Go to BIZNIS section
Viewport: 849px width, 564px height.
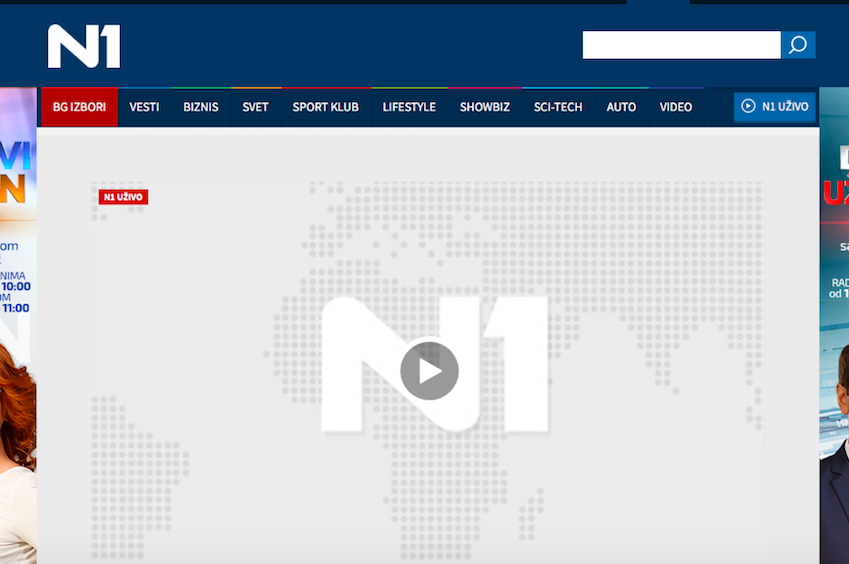[x=201, y=107]
